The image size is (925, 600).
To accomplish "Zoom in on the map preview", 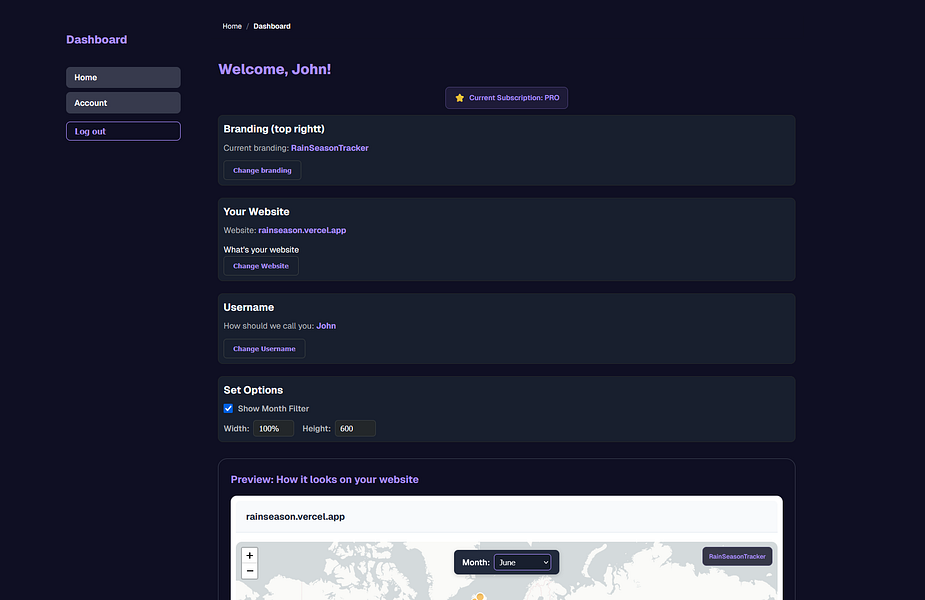I will tap(249, 554).
